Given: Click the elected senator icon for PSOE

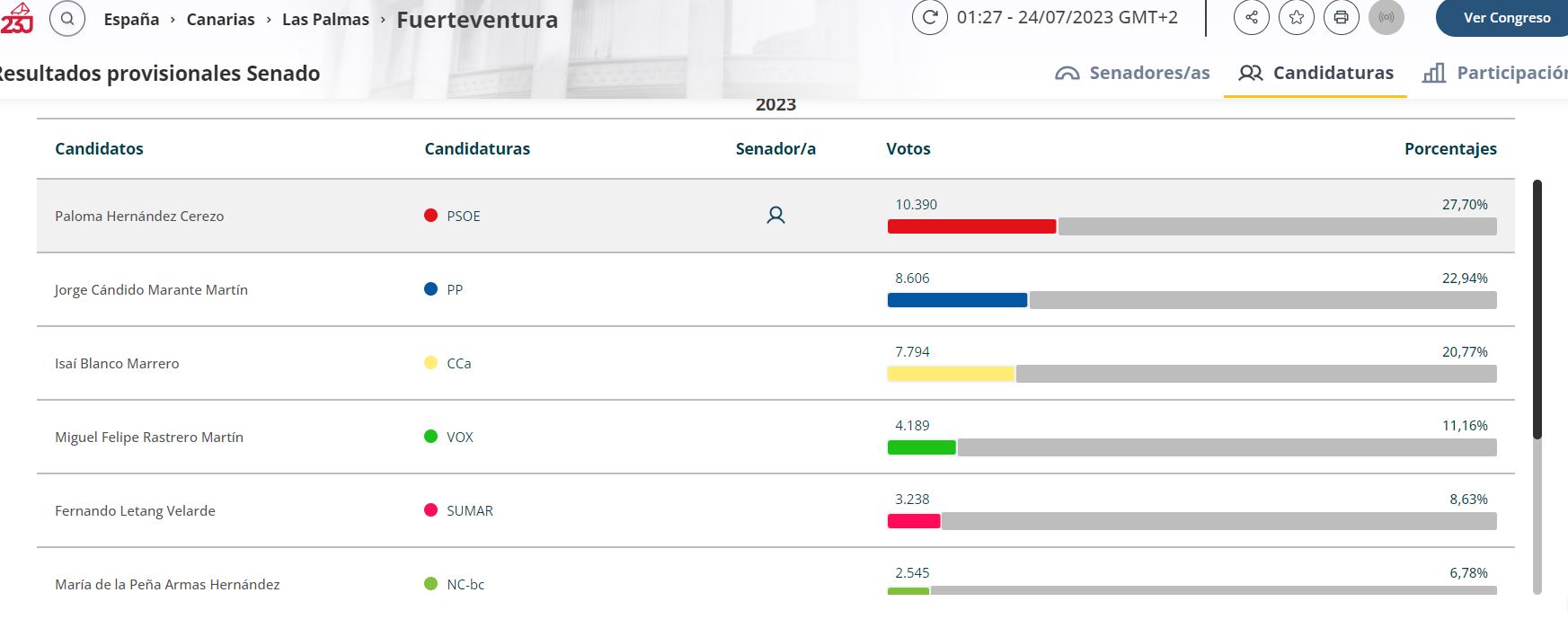Looking at the screenshot, I should point(775,216).
